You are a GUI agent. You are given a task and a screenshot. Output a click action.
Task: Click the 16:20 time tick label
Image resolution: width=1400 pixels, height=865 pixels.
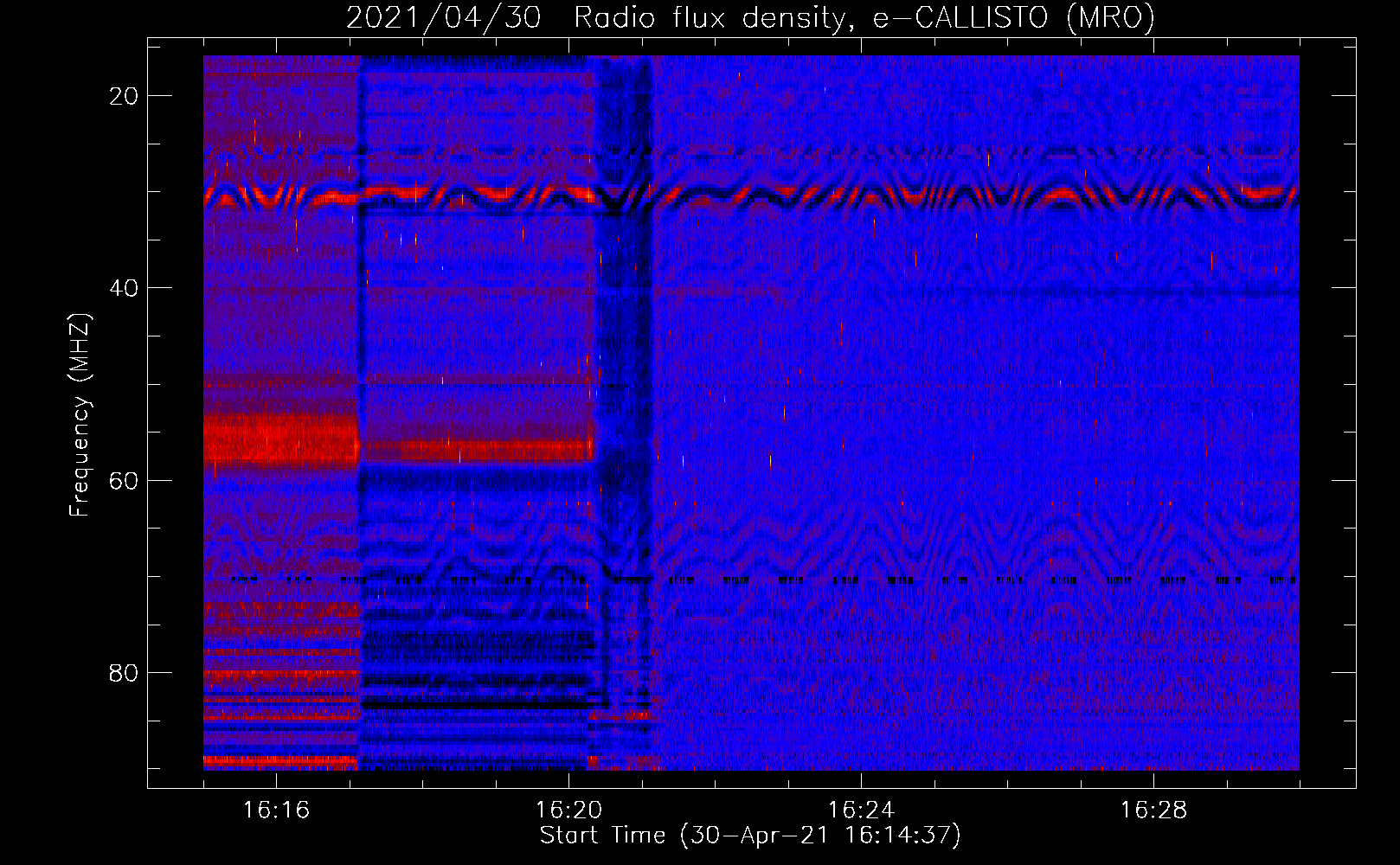(x=568, y=811)
